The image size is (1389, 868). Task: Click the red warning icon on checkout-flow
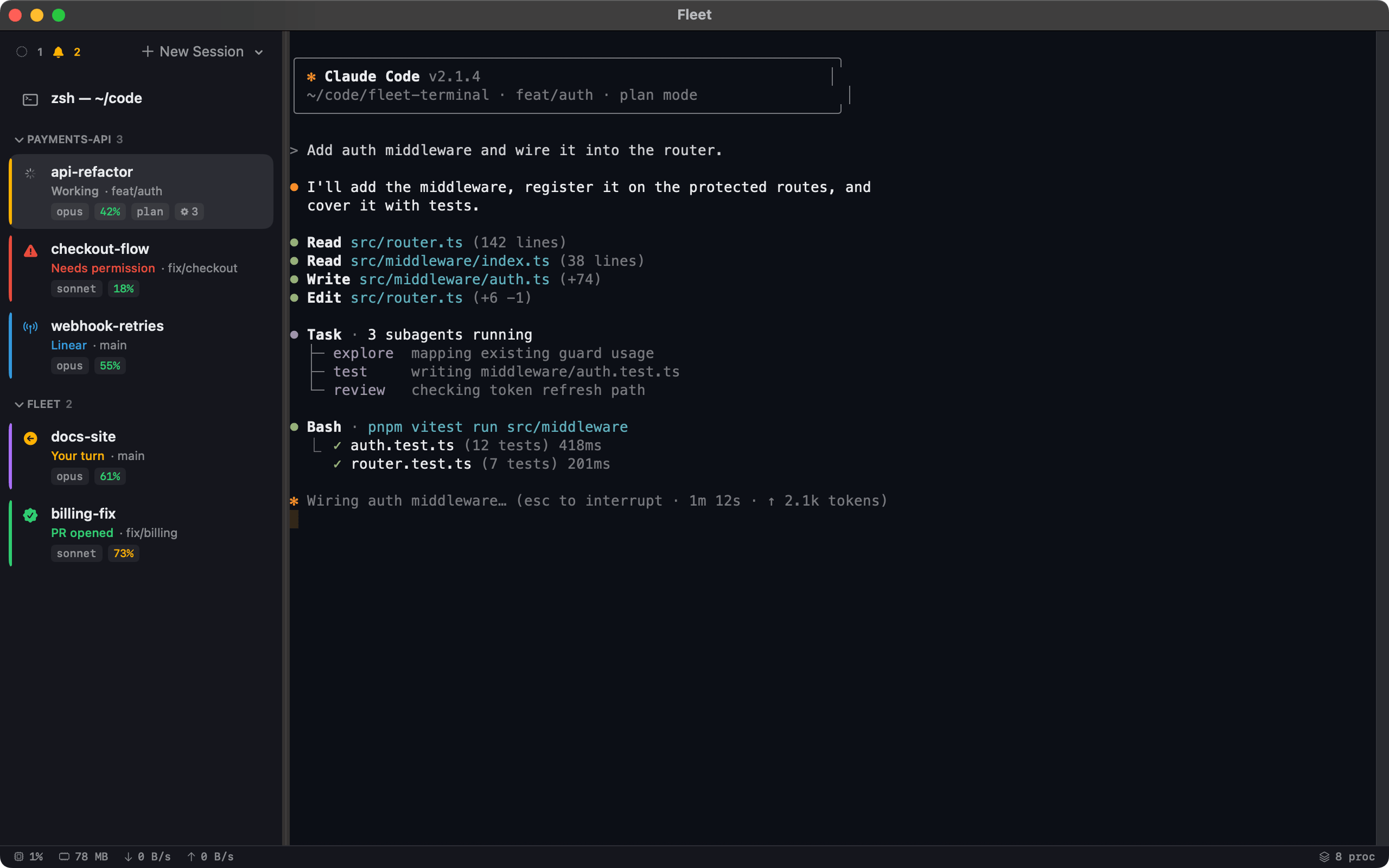click(30, 251)
